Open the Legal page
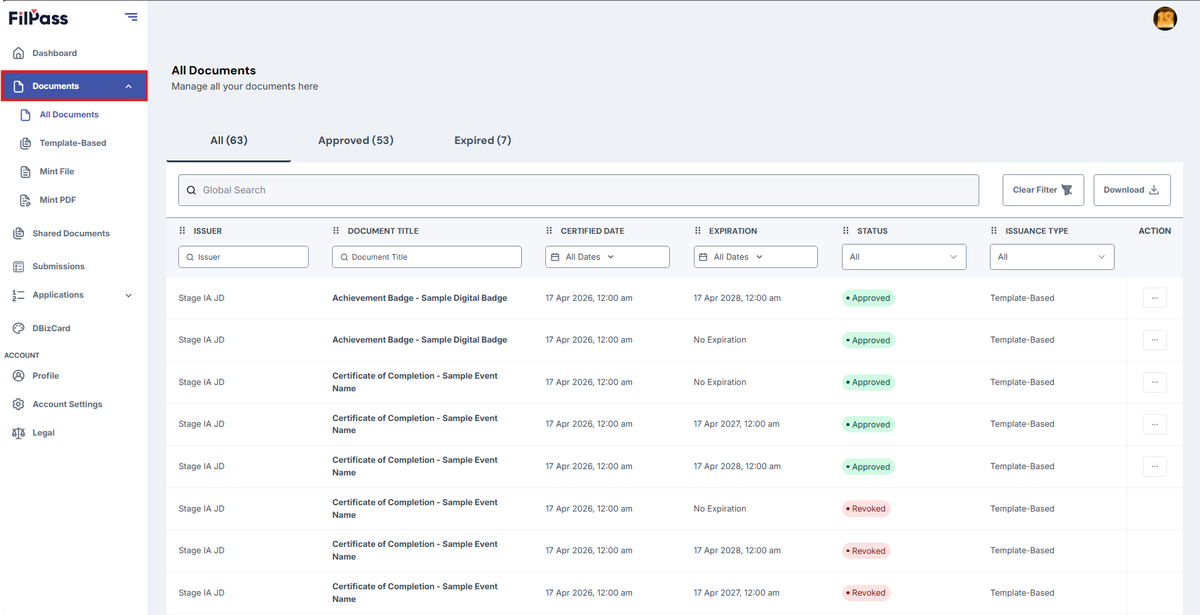Screen dimensions: 1200x615 (x=43, y=433)
